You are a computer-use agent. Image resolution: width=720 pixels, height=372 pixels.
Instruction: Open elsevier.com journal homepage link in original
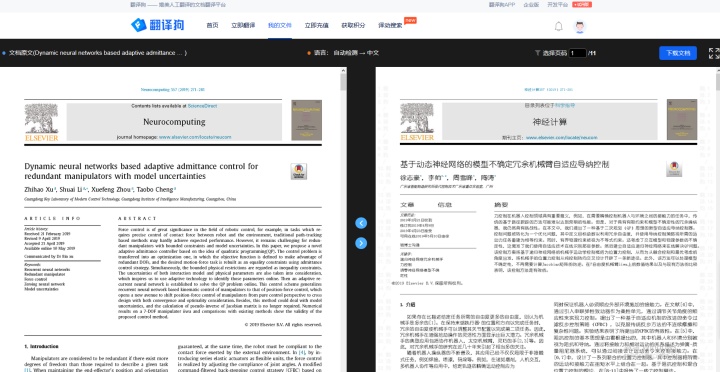pos(195,137)
